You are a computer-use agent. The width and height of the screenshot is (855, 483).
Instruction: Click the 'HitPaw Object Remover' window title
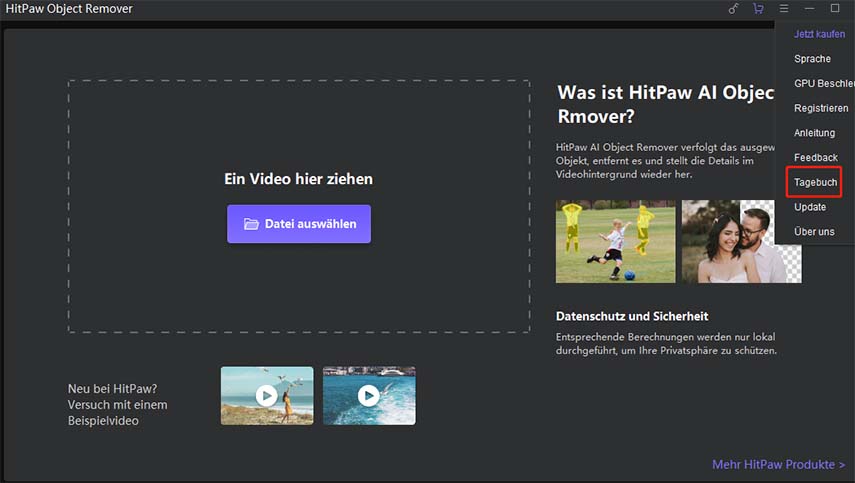coord(69,9)
